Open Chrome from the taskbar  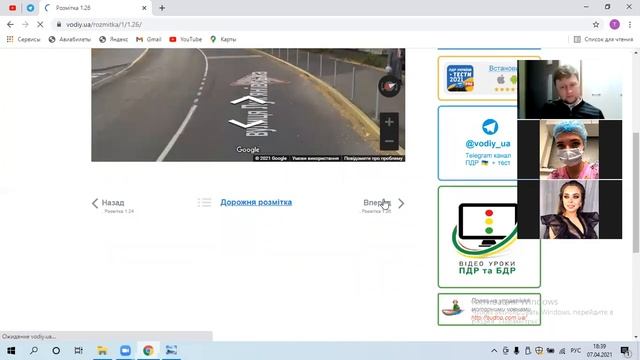[x=148, y=351]
